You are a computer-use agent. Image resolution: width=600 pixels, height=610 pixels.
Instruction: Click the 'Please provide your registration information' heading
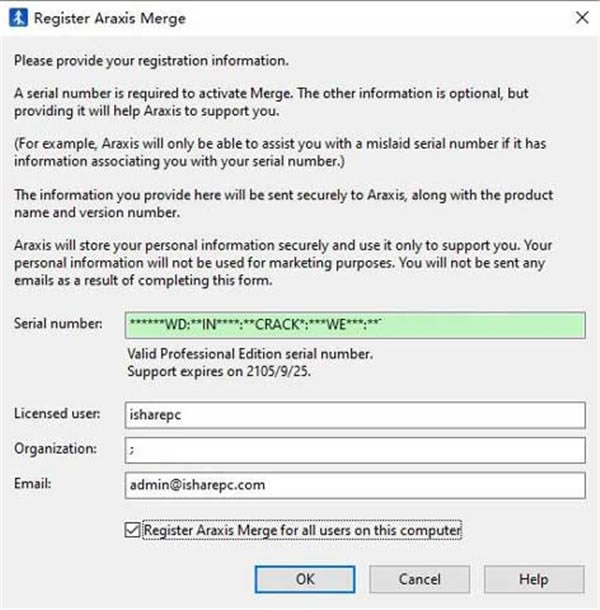[151, 61]
